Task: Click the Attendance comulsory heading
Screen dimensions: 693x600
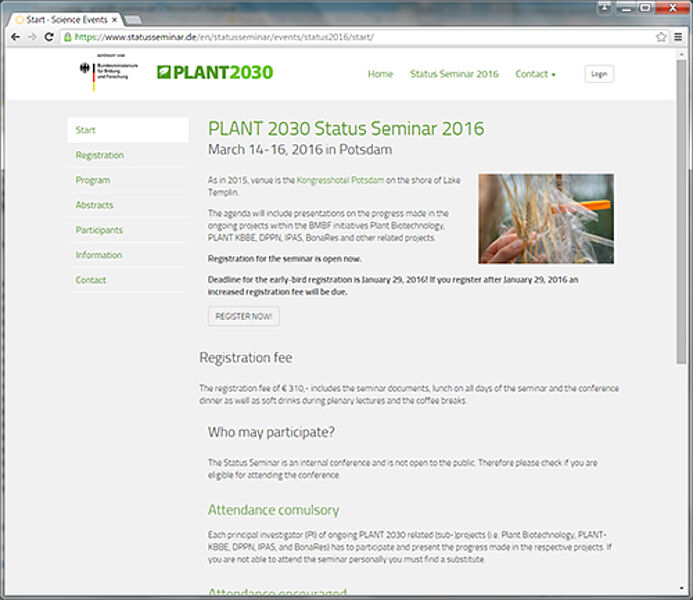Action: [x=274, y=510]
